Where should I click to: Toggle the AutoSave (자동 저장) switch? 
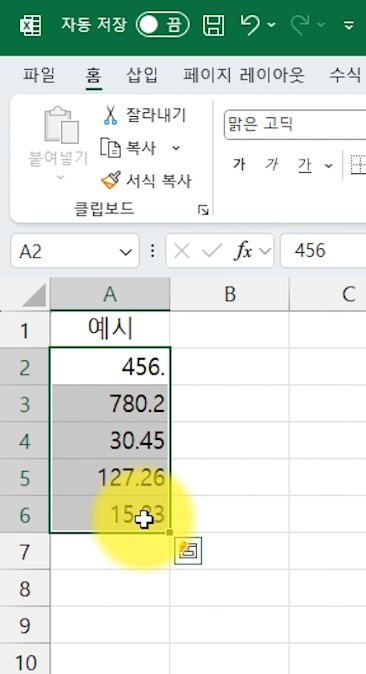tap(163, 25)
